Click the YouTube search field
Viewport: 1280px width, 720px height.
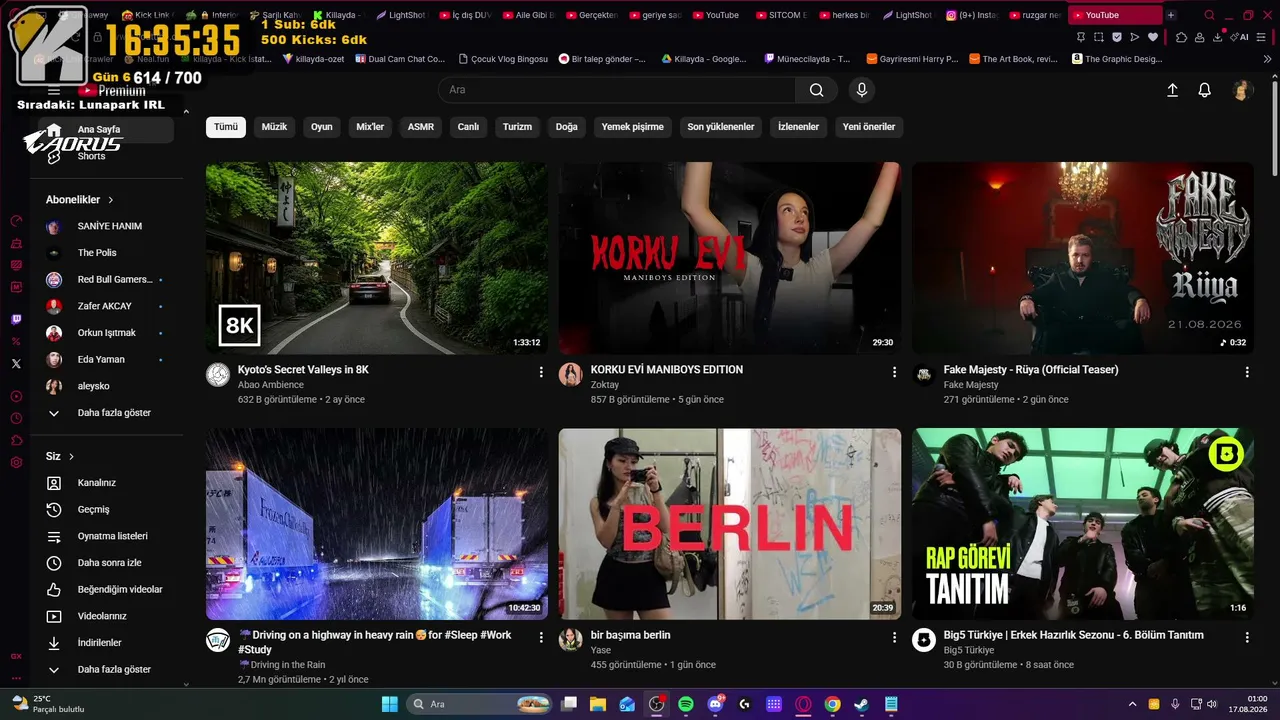[x=617, y=90]
